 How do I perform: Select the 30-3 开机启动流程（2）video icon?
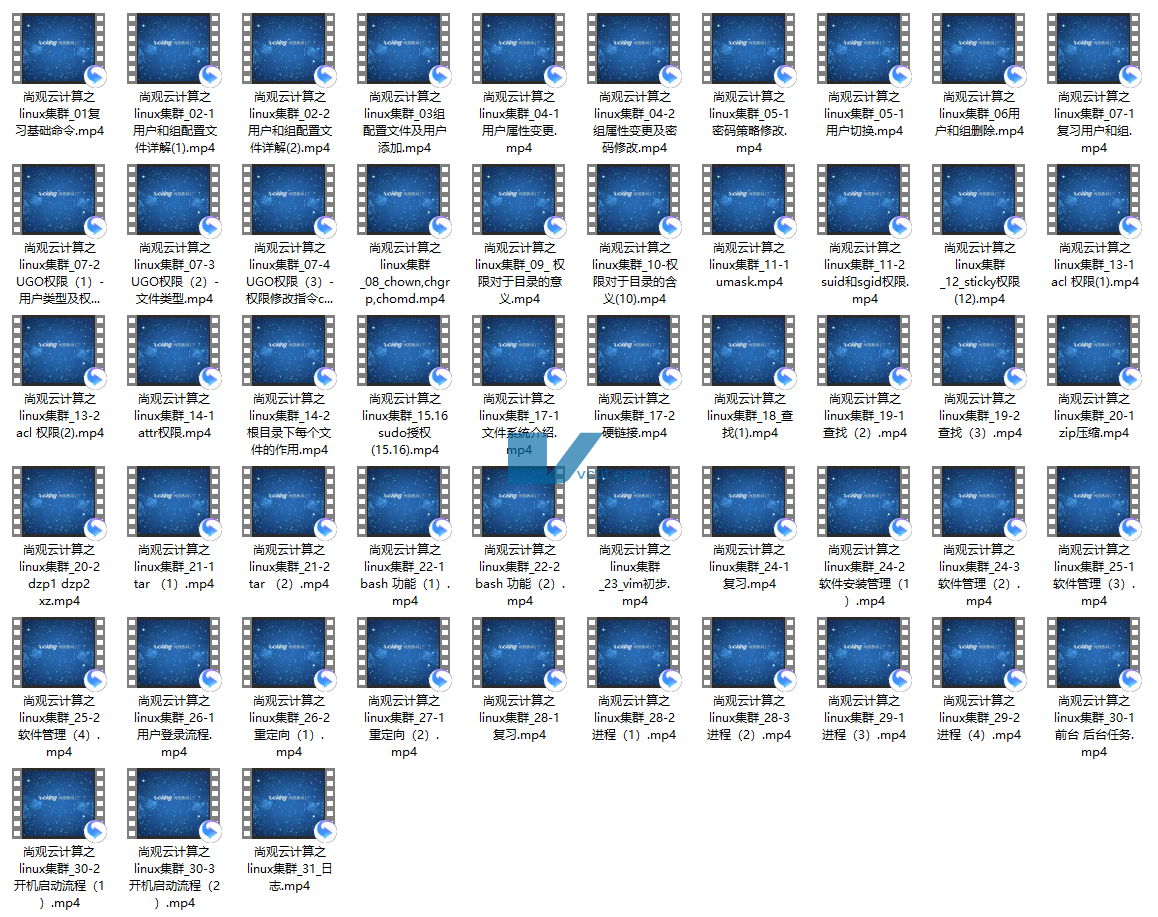tap(174, 803)
